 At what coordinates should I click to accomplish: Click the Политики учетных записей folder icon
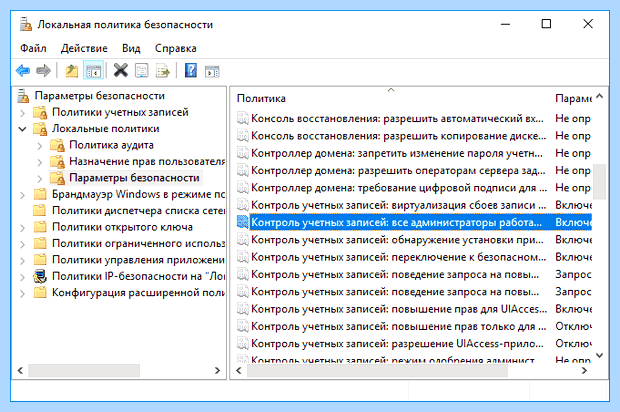[x=40, y=112]
